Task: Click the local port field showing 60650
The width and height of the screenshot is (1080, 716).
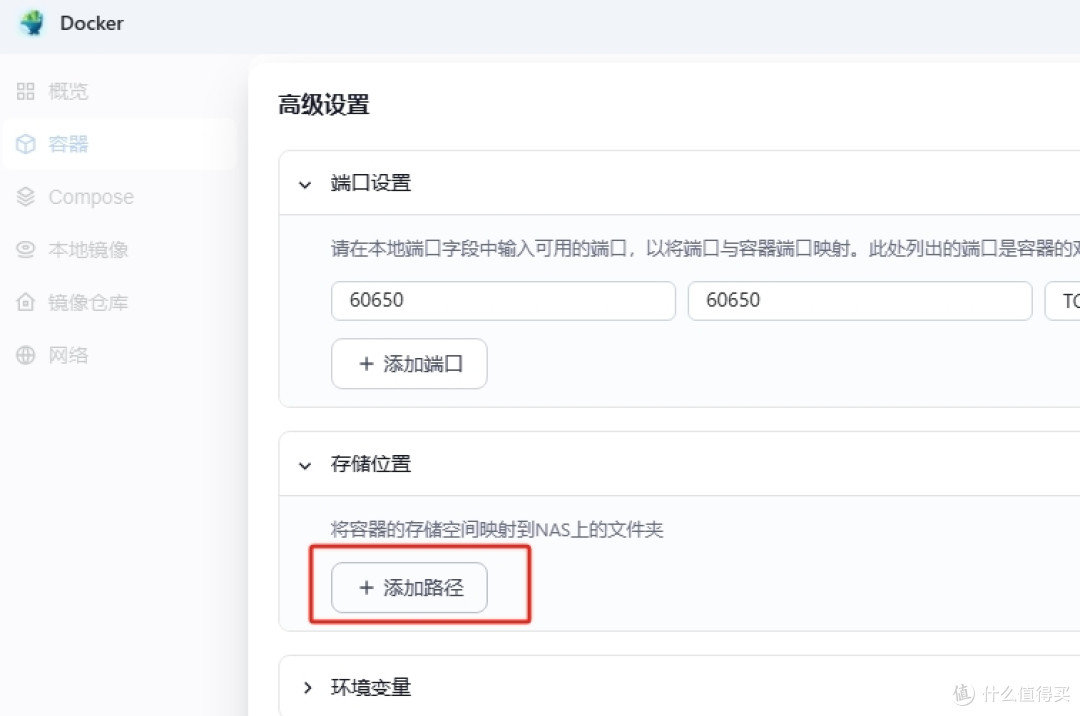Action: pyautogui.click(x=502, y=300)
